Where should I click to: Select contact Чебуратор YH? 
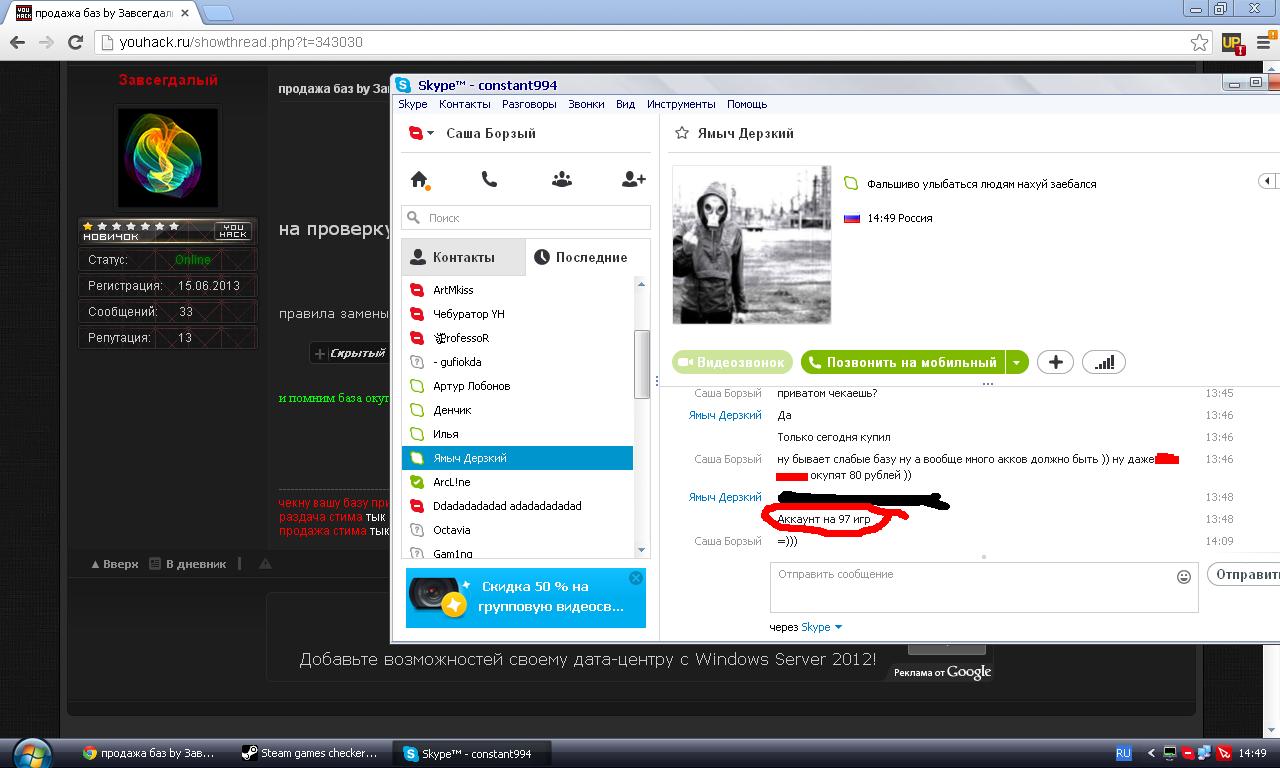[517, 314]
